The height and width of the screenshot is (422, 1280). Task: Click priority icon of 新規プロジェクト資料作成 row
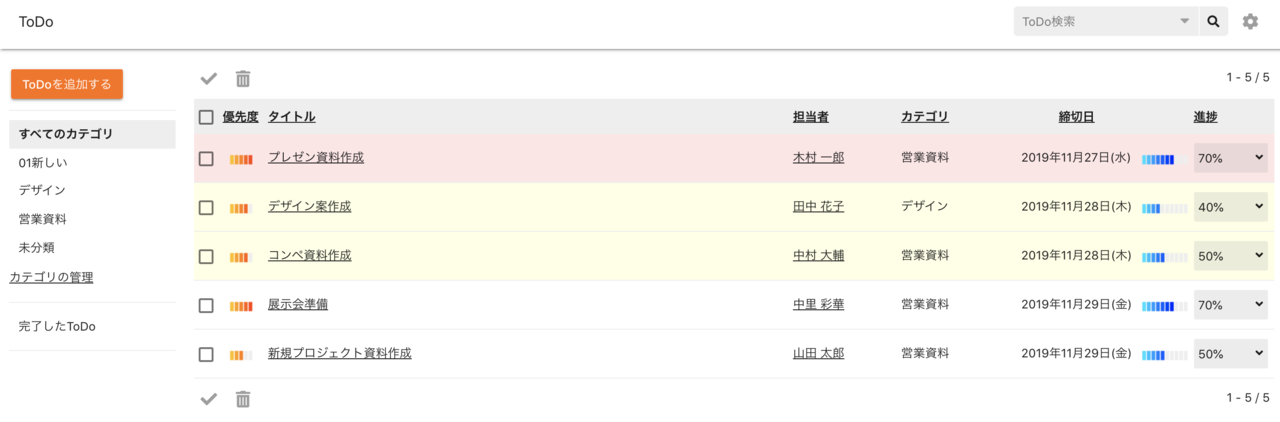[x=241, y=354]
